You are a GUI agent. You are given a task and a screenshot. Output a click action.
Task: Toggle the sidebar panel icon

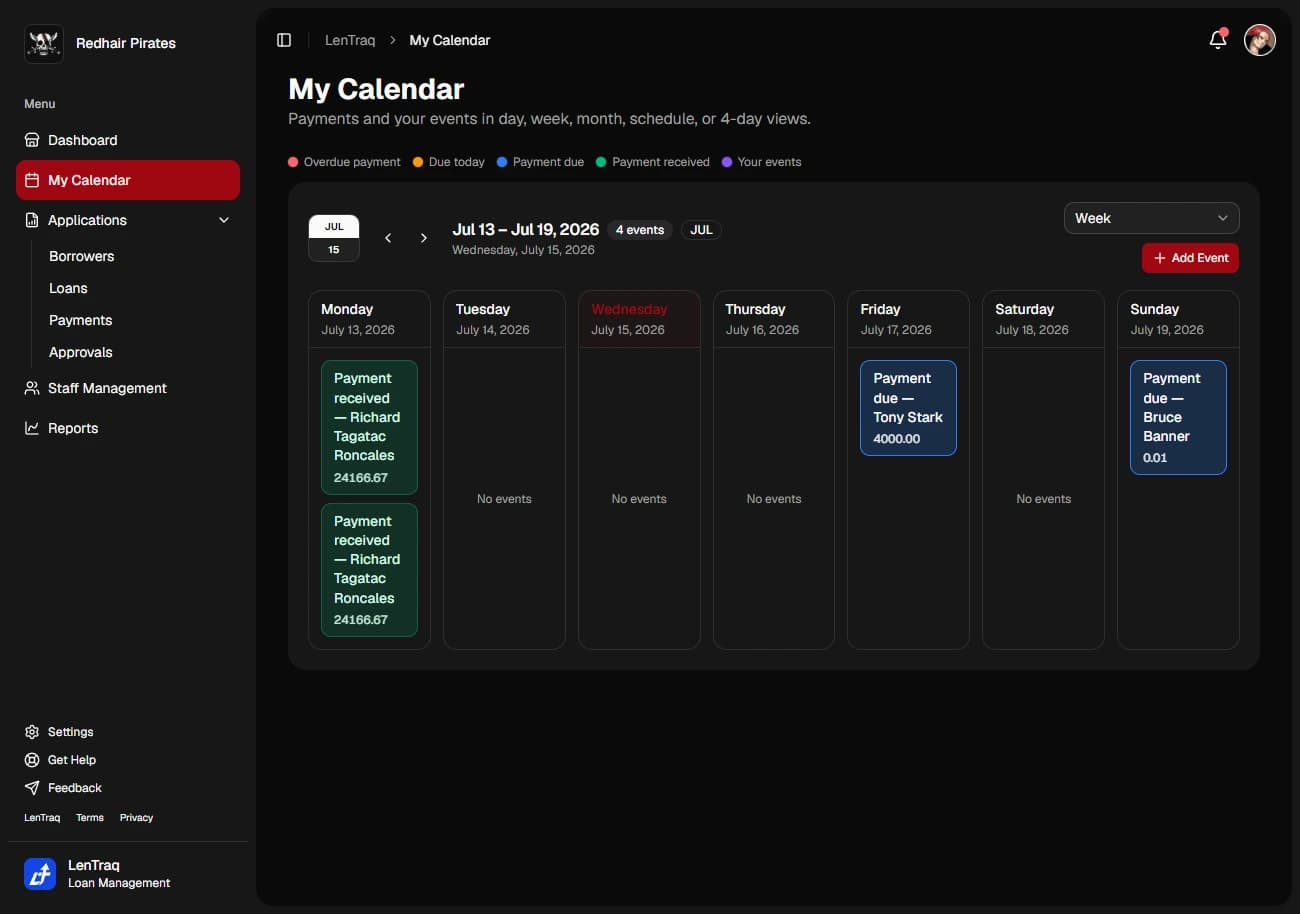[284, 40]
